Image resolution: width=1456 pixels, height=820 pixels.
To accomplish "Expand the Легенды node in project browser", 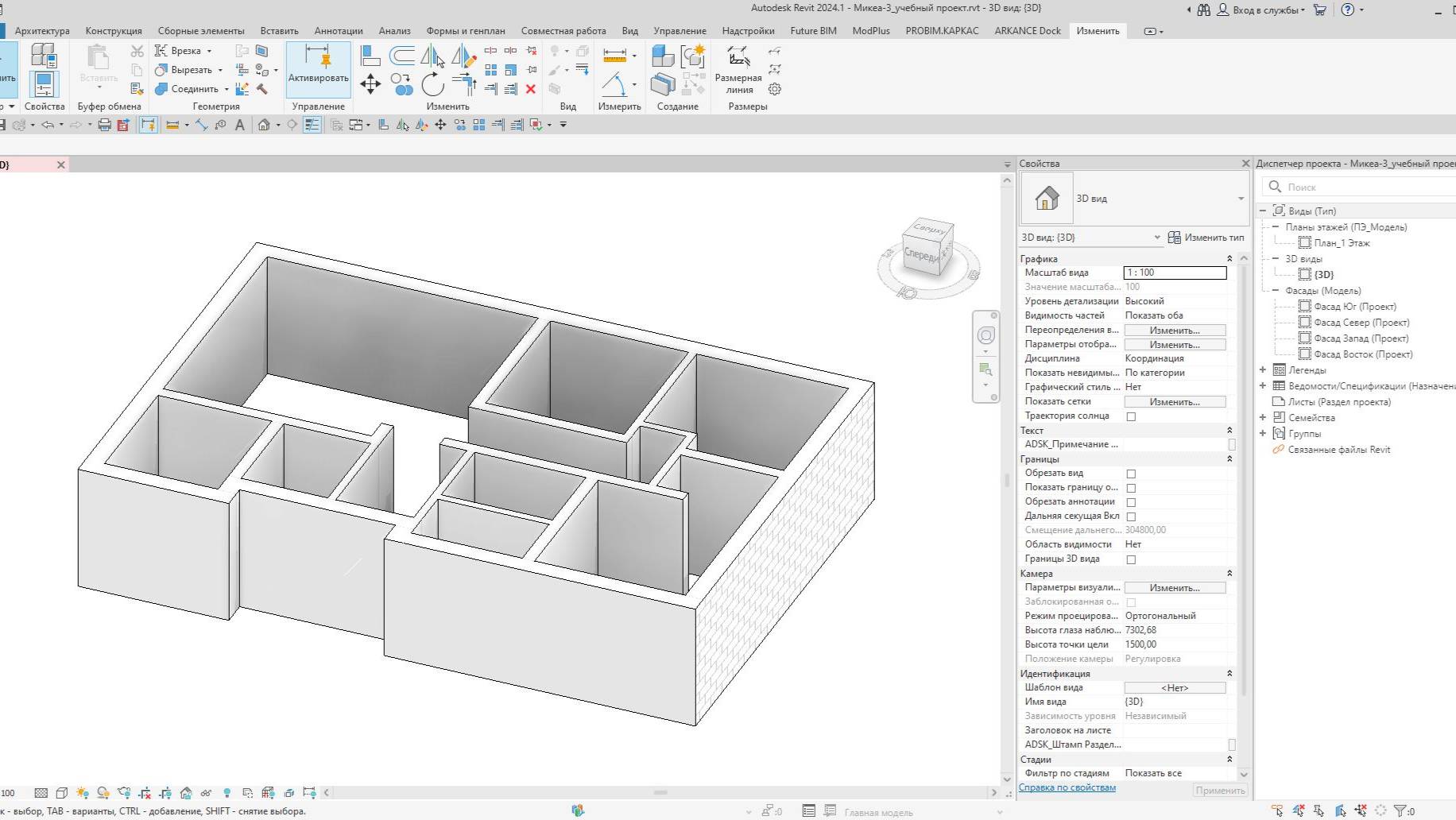I will [1263, 369].
